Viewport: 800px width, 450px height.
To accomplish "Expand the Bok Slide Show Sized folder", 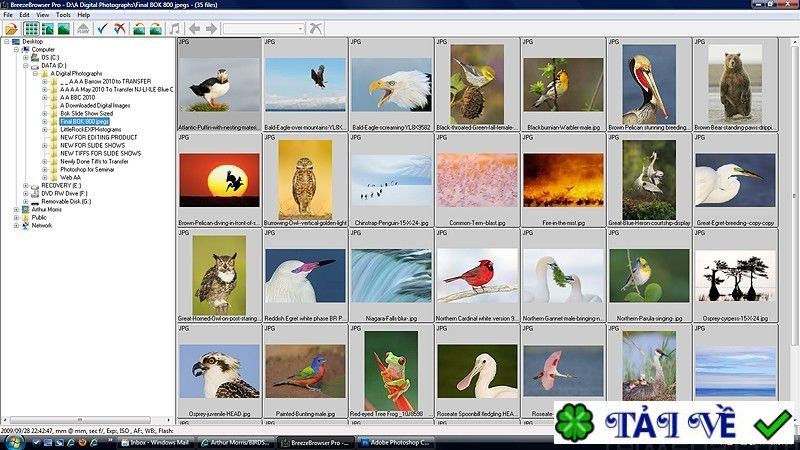I will (x=44, y=113).
